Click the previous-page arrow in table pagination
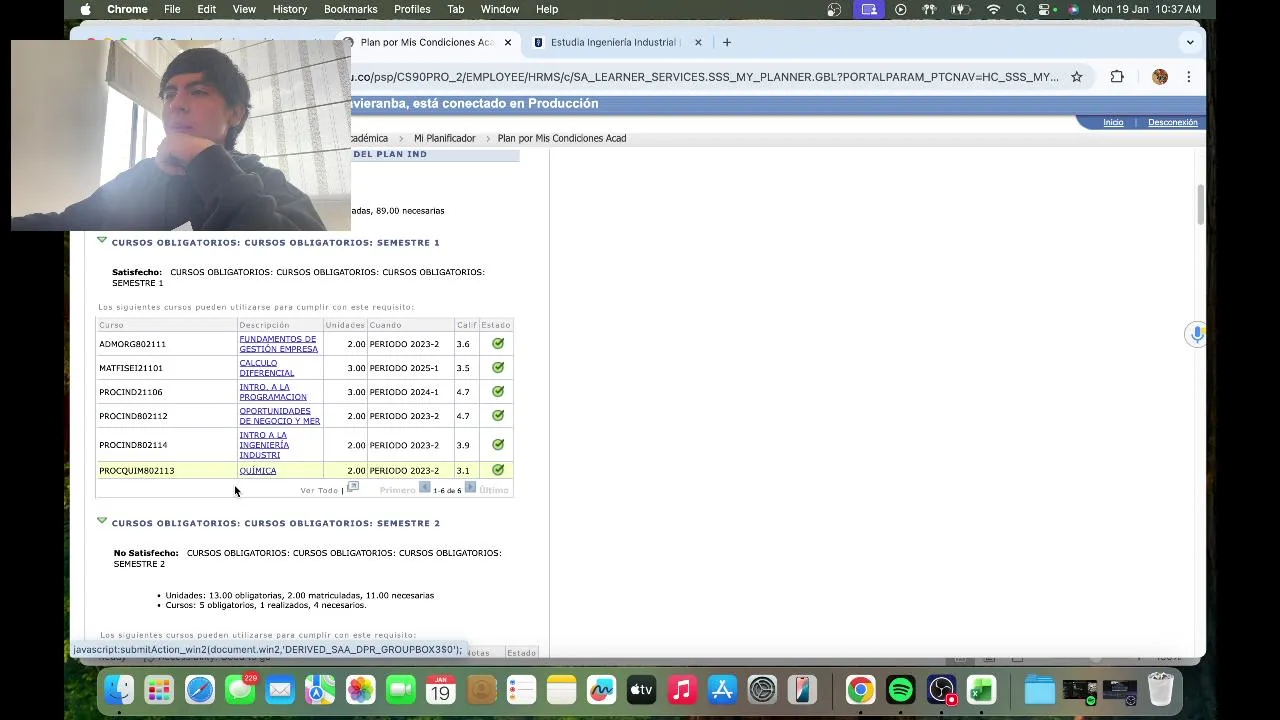1280x720 pixels. pyautogui.click(x=424, y=488)
